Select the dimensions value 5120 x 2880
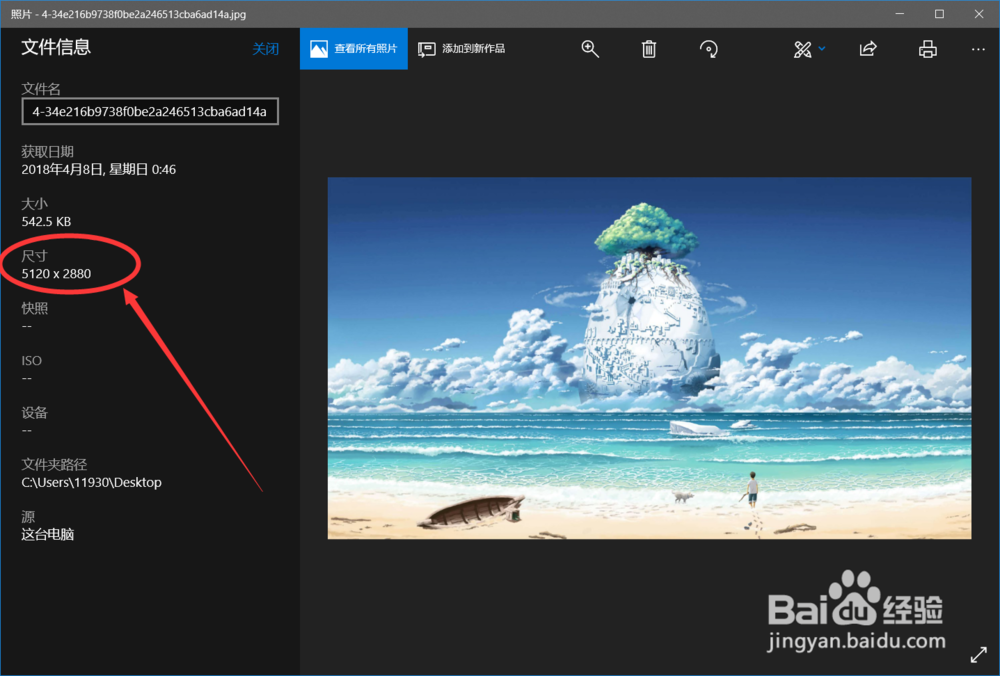This screenshot has width=1000, height=676. [56, 274]
